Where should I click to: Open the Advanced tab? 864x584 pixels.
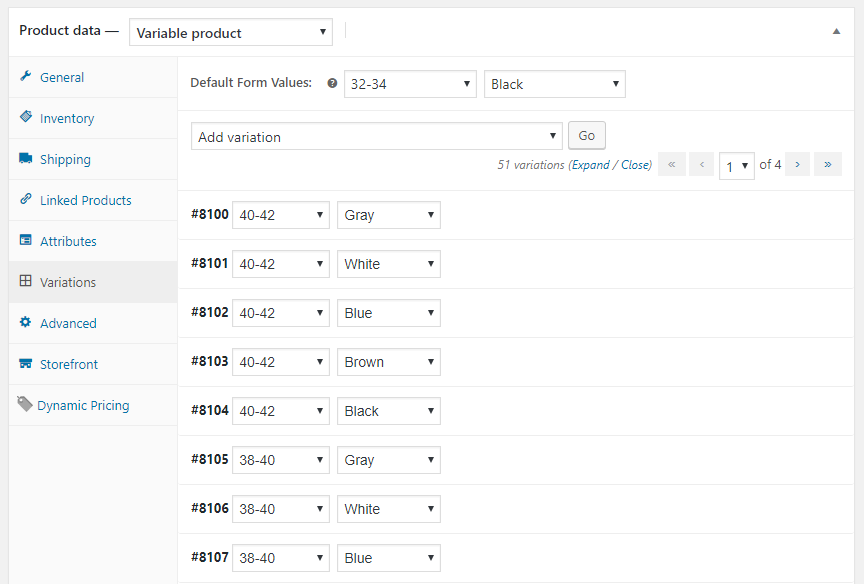click(x=93, y=323)
